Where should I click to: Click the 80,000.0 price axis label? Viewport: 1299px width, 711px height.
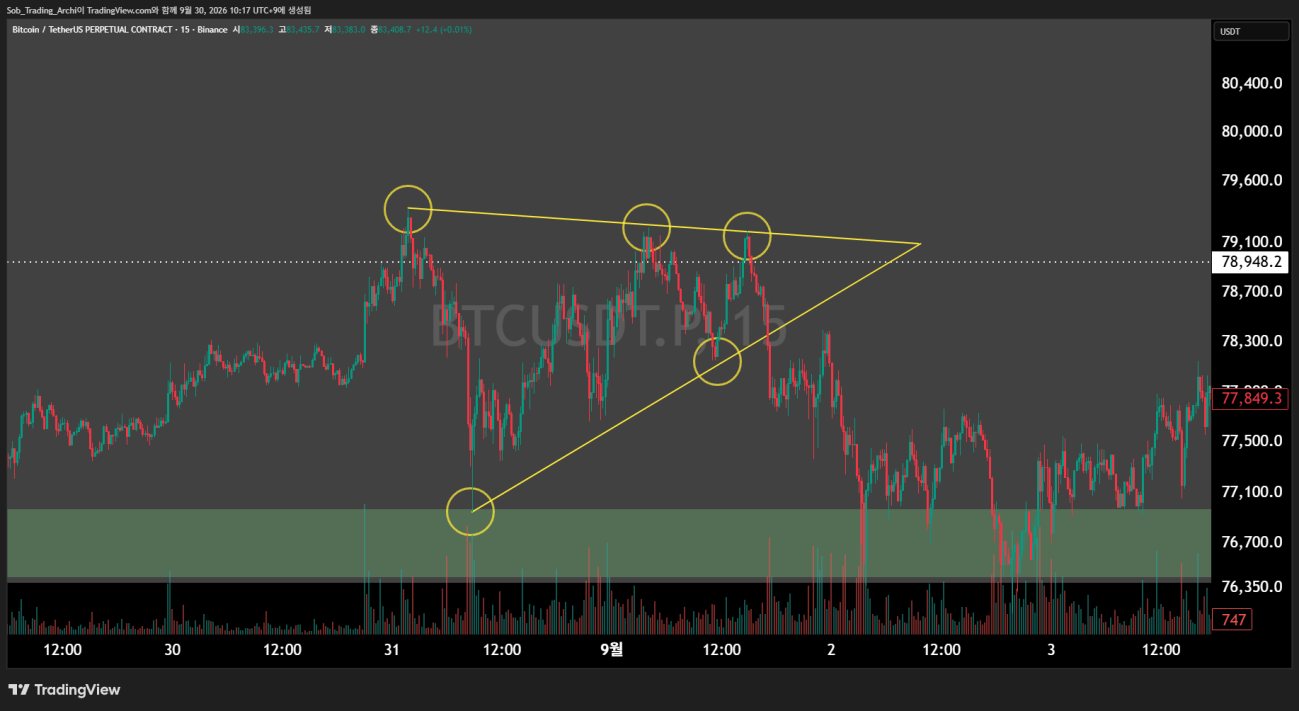tap(1252, 131)
